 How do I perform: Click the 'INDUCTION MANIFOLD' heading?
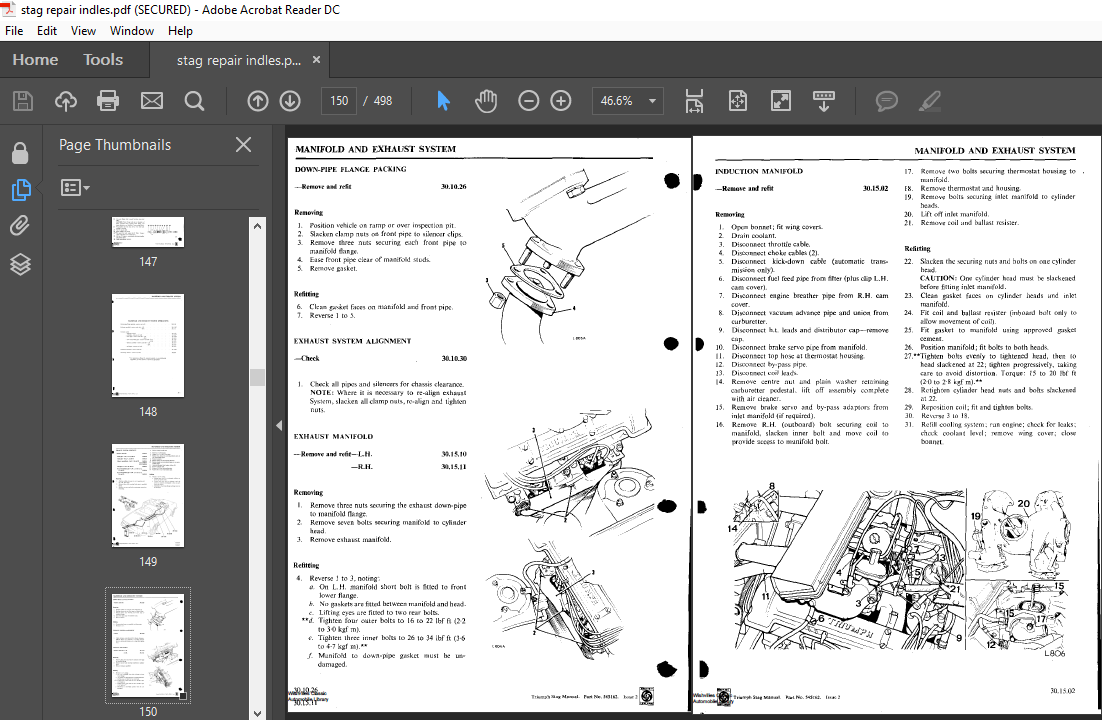(x=759, y=172)
